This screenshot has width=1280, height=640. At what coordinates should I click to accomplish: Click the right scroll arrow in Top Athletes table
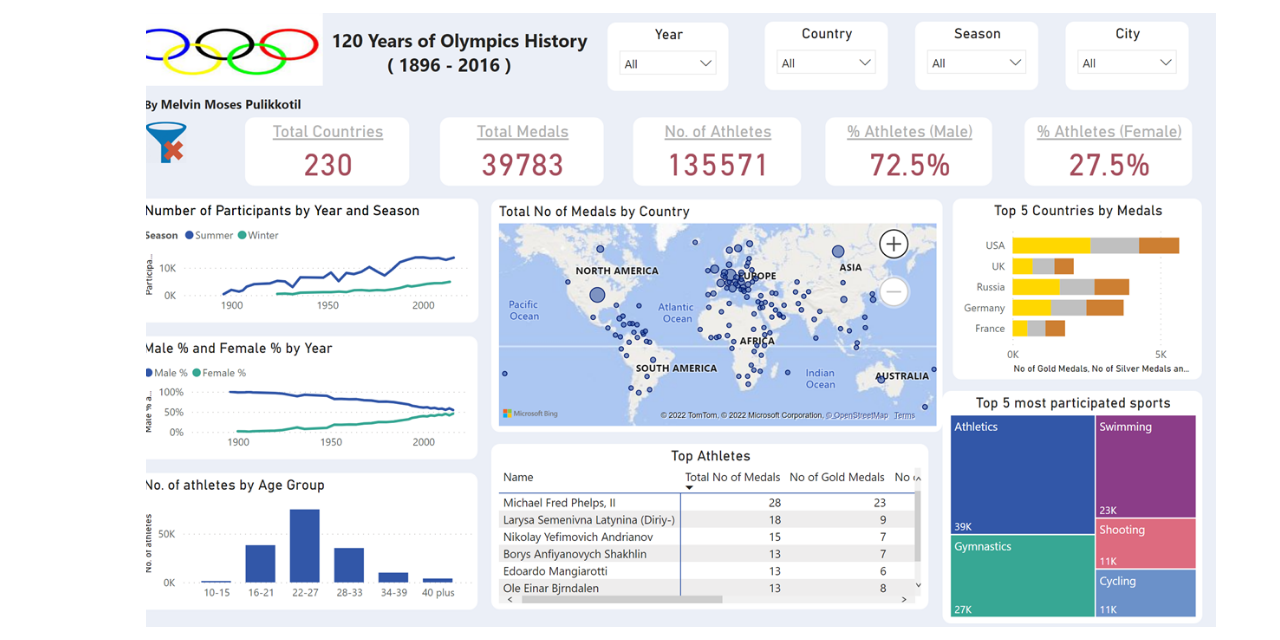click(x=904, y=598)
